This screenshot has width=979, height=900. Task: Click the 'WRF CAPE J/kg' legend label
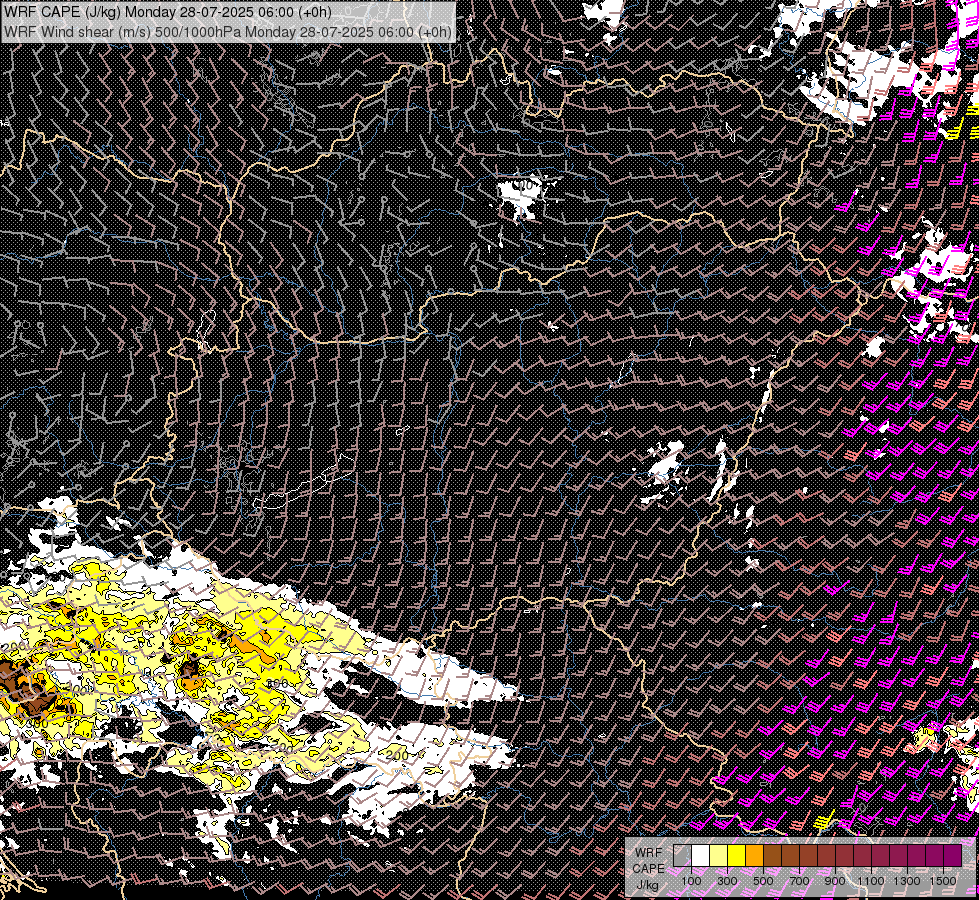coord(649,869)
